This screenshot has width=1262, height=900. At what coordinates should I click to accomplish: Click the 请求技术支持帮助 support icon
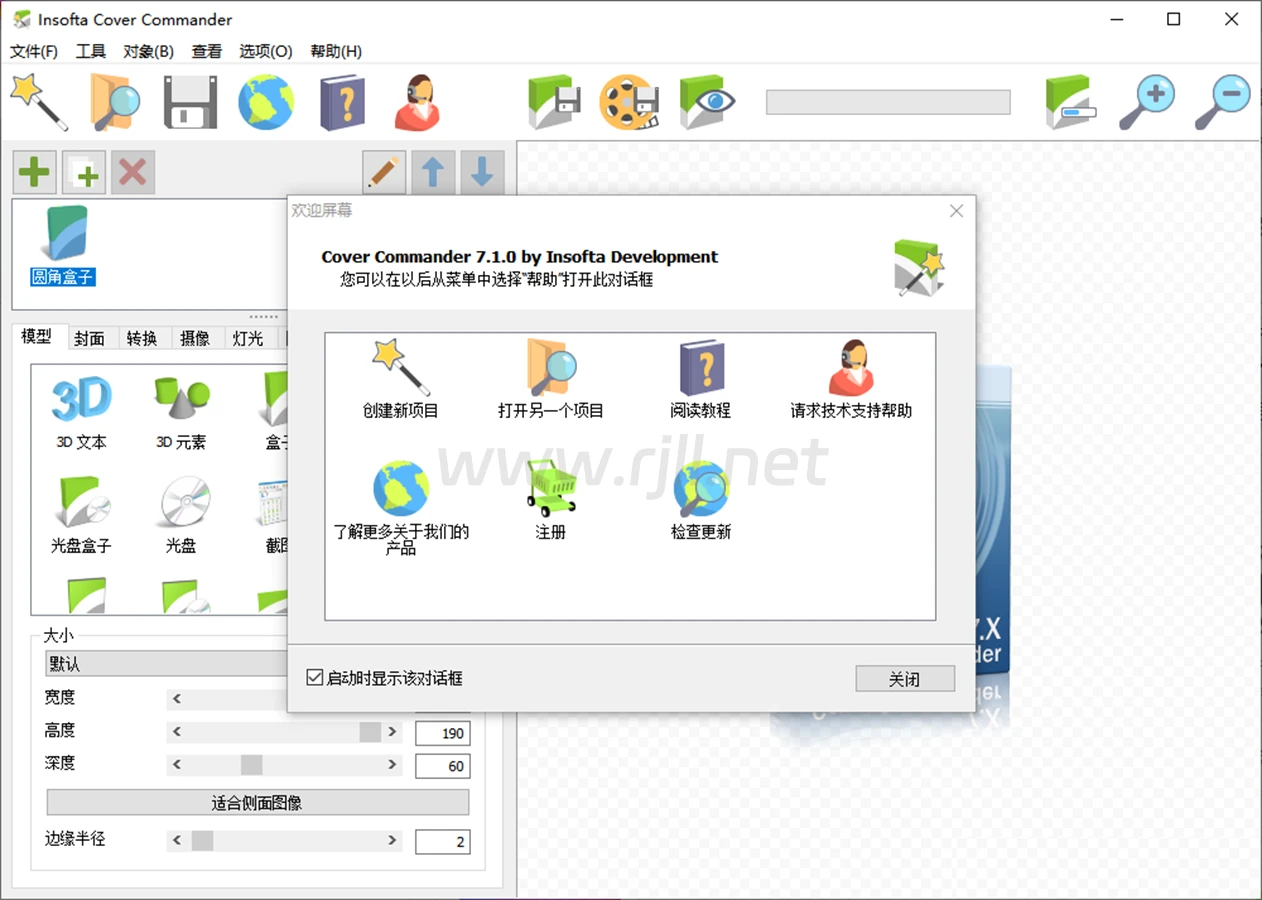click(851, 367)
